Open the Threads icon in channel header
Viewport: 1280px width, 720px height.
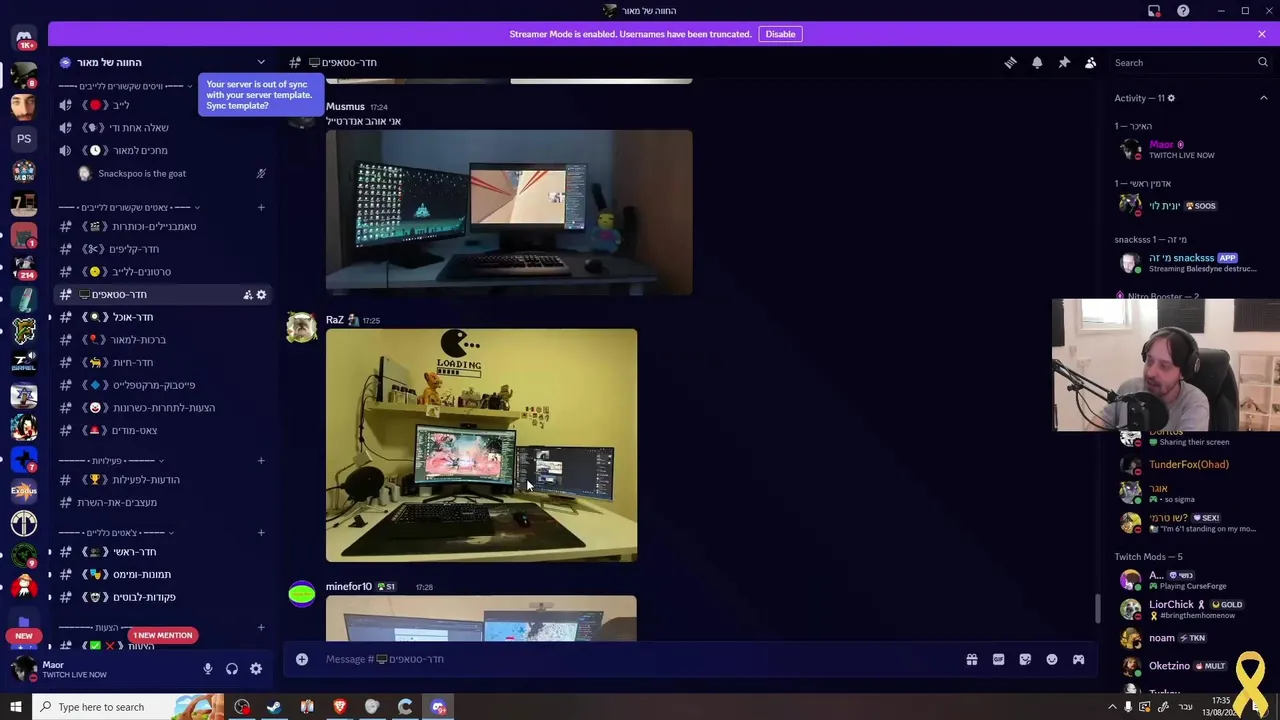pos(1010,62)
